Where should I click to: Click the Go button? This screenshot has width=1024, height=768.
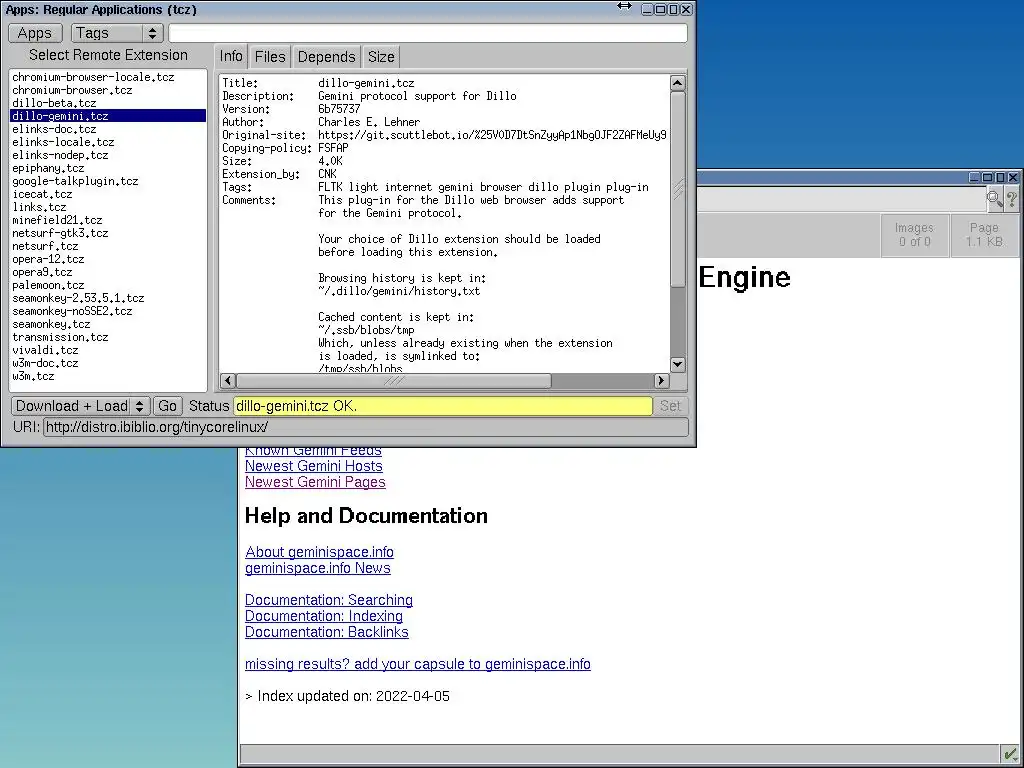(x=167, y=406)
